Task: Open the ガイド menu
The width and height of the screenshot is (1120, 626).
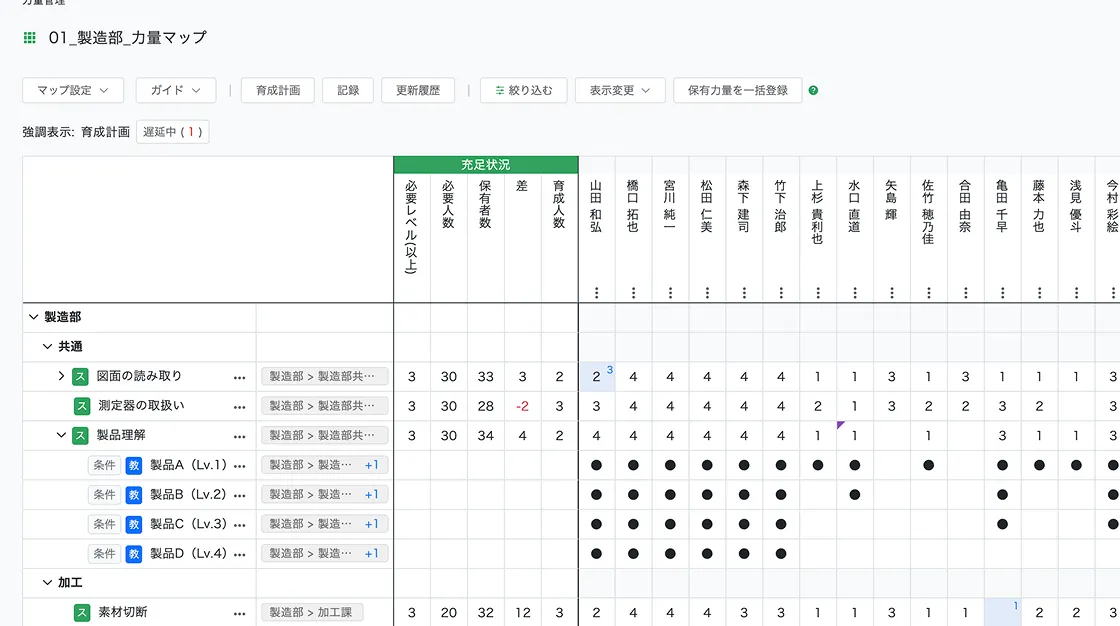Action: (x=176, y=90)
